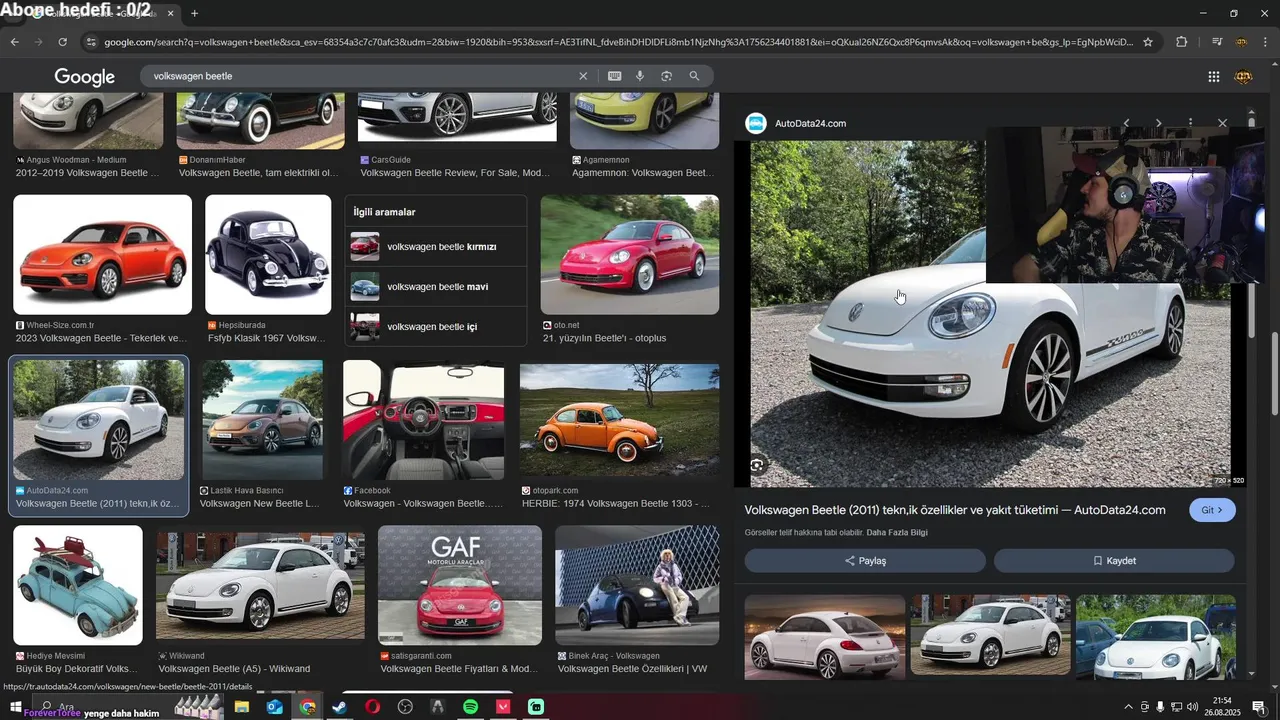Clear the search box with the X icon
The height and width of the screenshot is (720, 1280).
pos(583,76)
